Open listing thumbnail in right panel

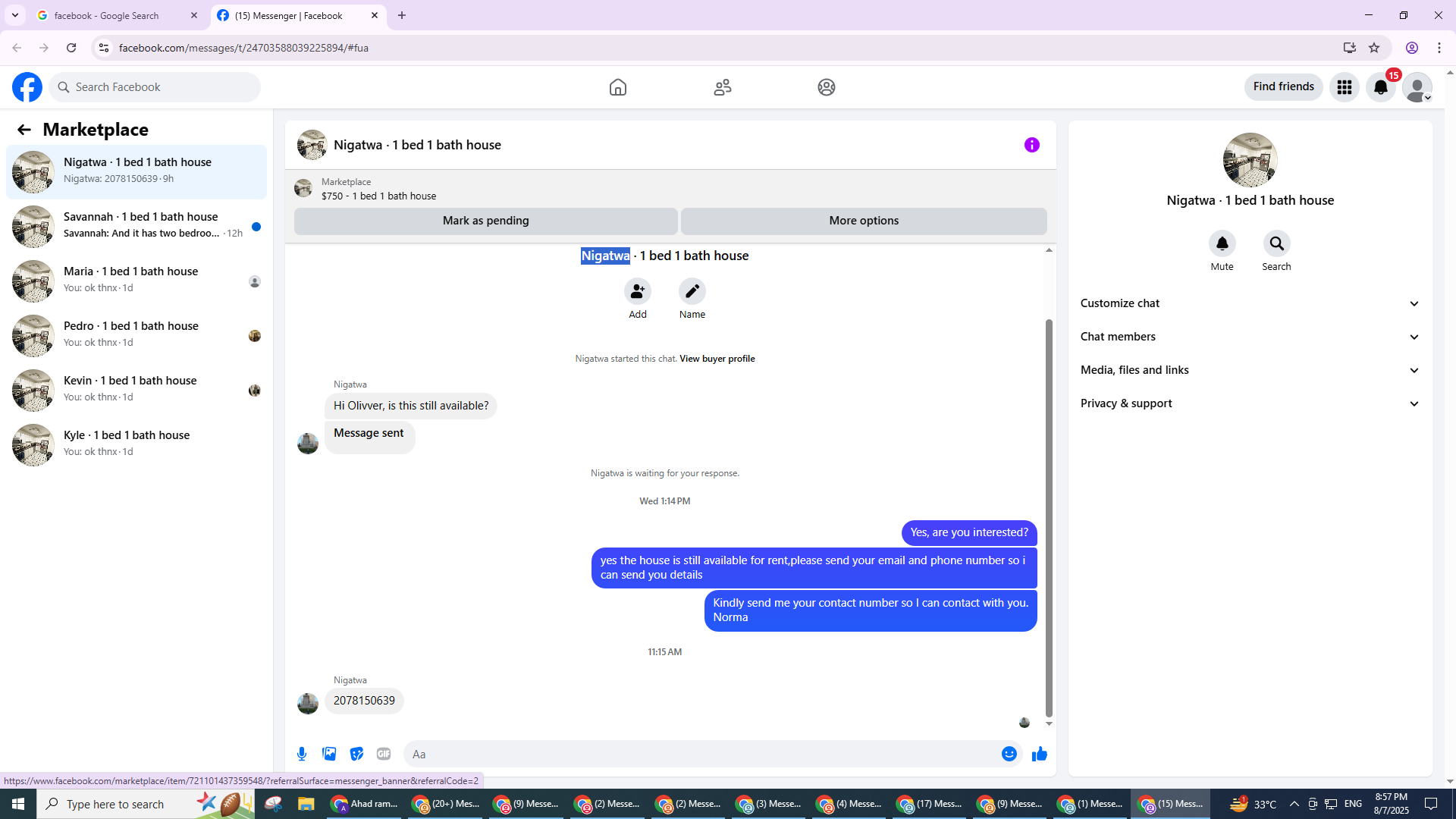coord(1250,160)
